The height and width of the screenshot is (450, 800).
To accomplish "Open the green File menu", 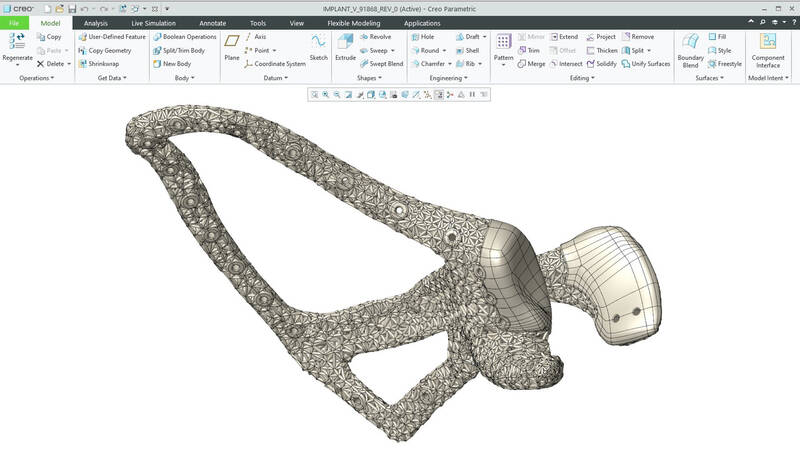I will [x=14, y=22].
